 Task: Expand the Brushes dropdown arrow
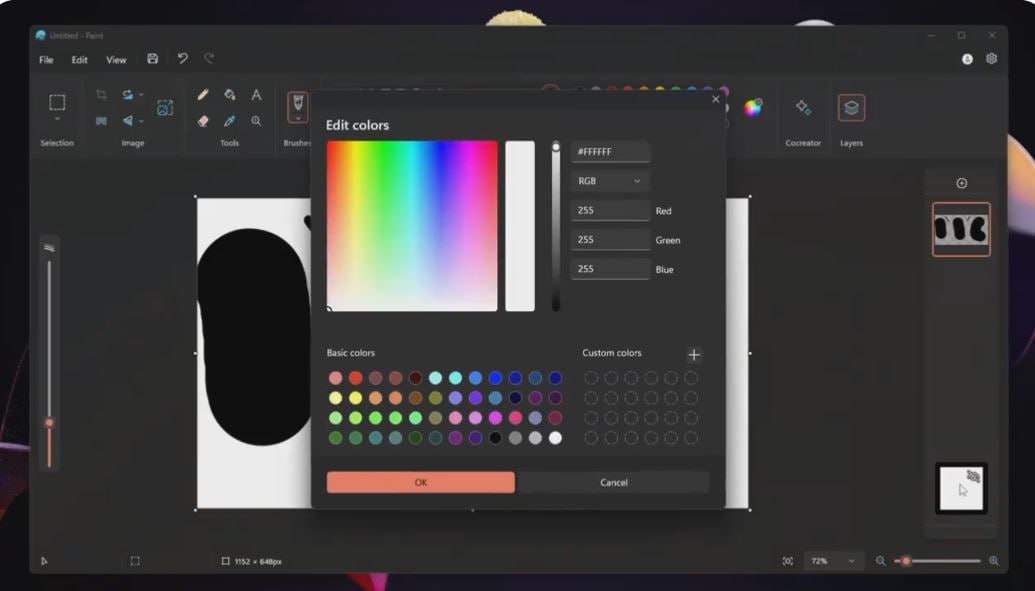click(298, 119)
